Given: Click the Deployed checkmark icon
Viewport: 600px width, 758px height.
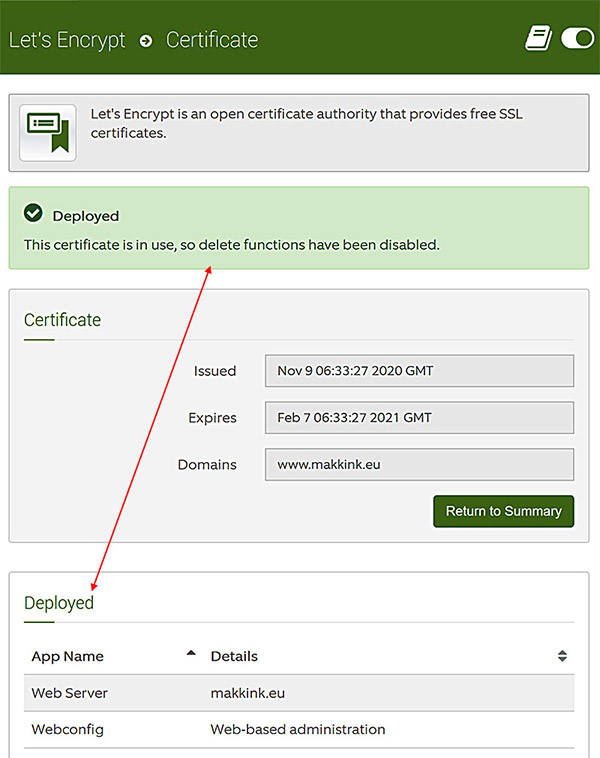Looking at the screenshot, I should tap(33, 213).
